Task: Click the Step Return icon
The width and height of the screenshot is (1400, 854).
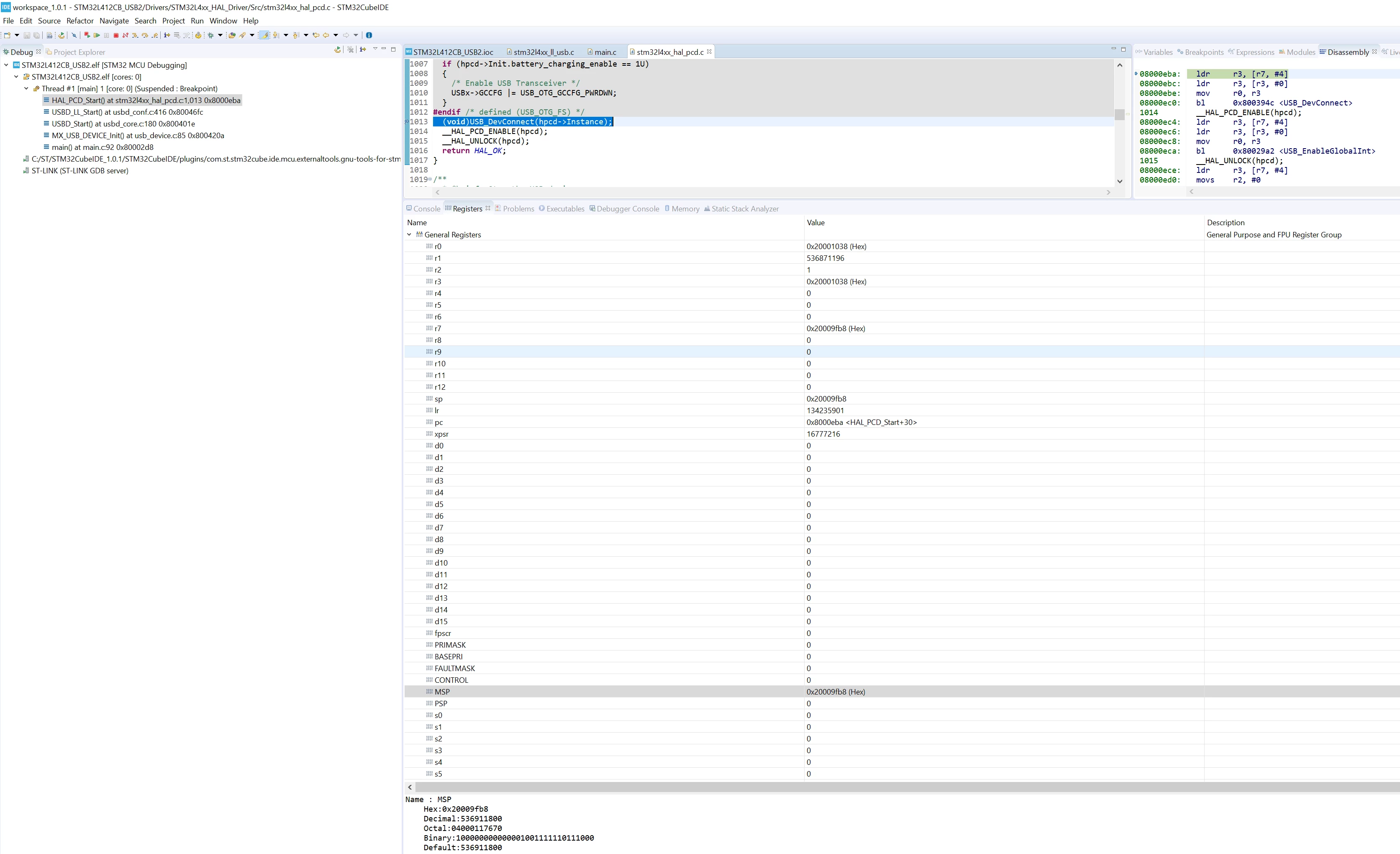Action: point(154,35)
